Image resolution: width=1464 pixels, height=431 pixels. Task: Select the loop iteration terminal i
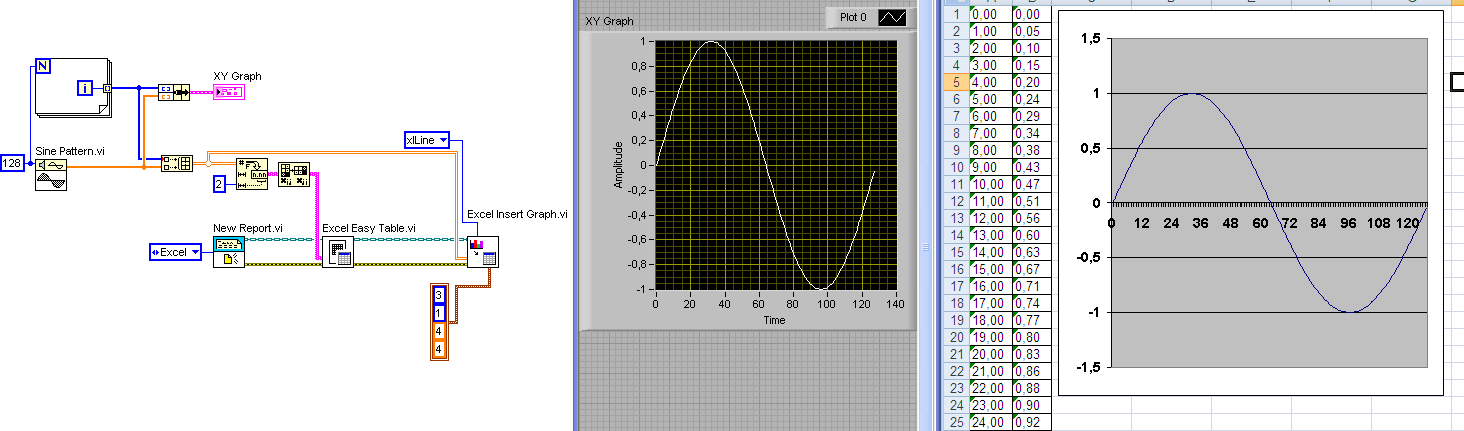87,89
